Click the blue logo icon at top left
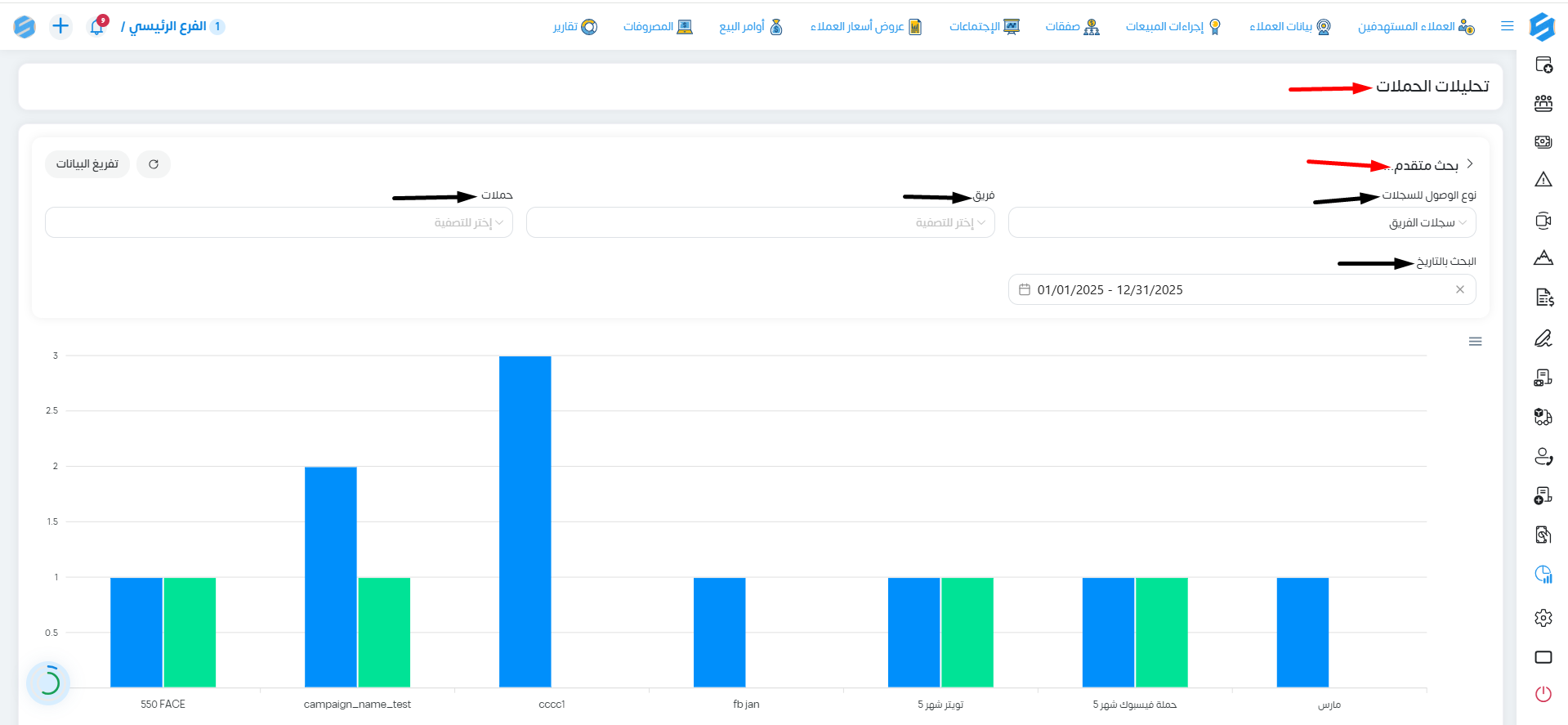This screenshot has width=1568, height=725. coord(25,26)
